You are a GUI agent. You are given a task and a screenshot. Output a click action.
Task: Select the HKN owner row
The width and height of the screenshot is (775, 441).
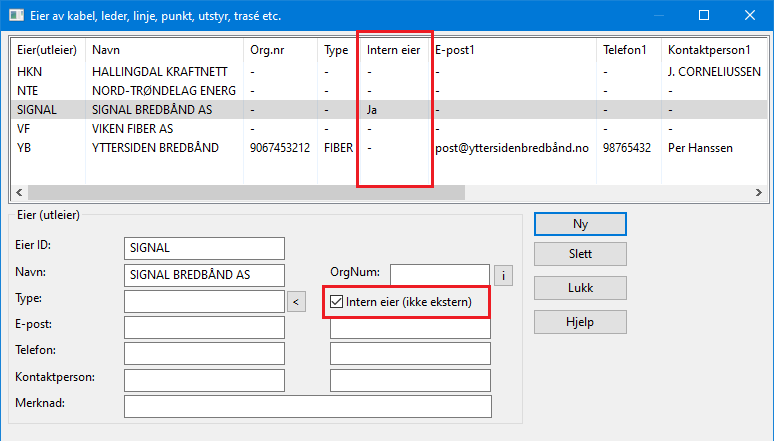click(389, 72)
